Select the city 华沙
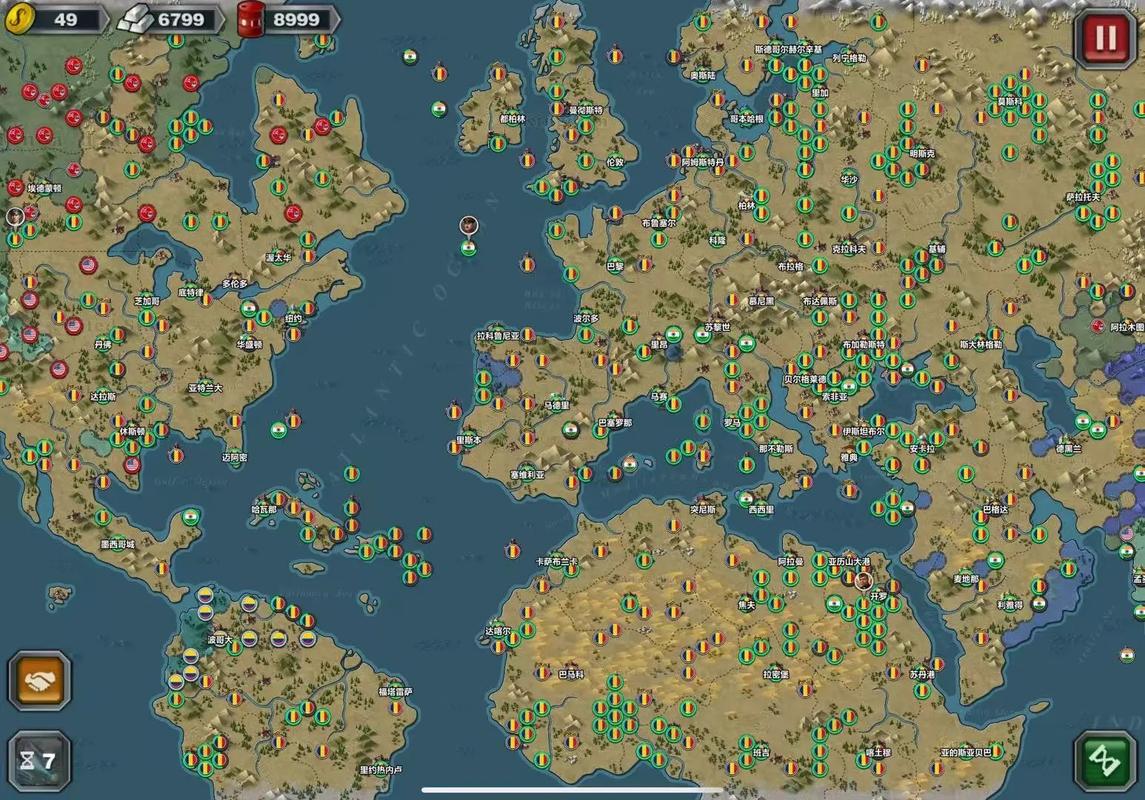The width and height of the screenshot is (1145, 800). tap(849, 180)
